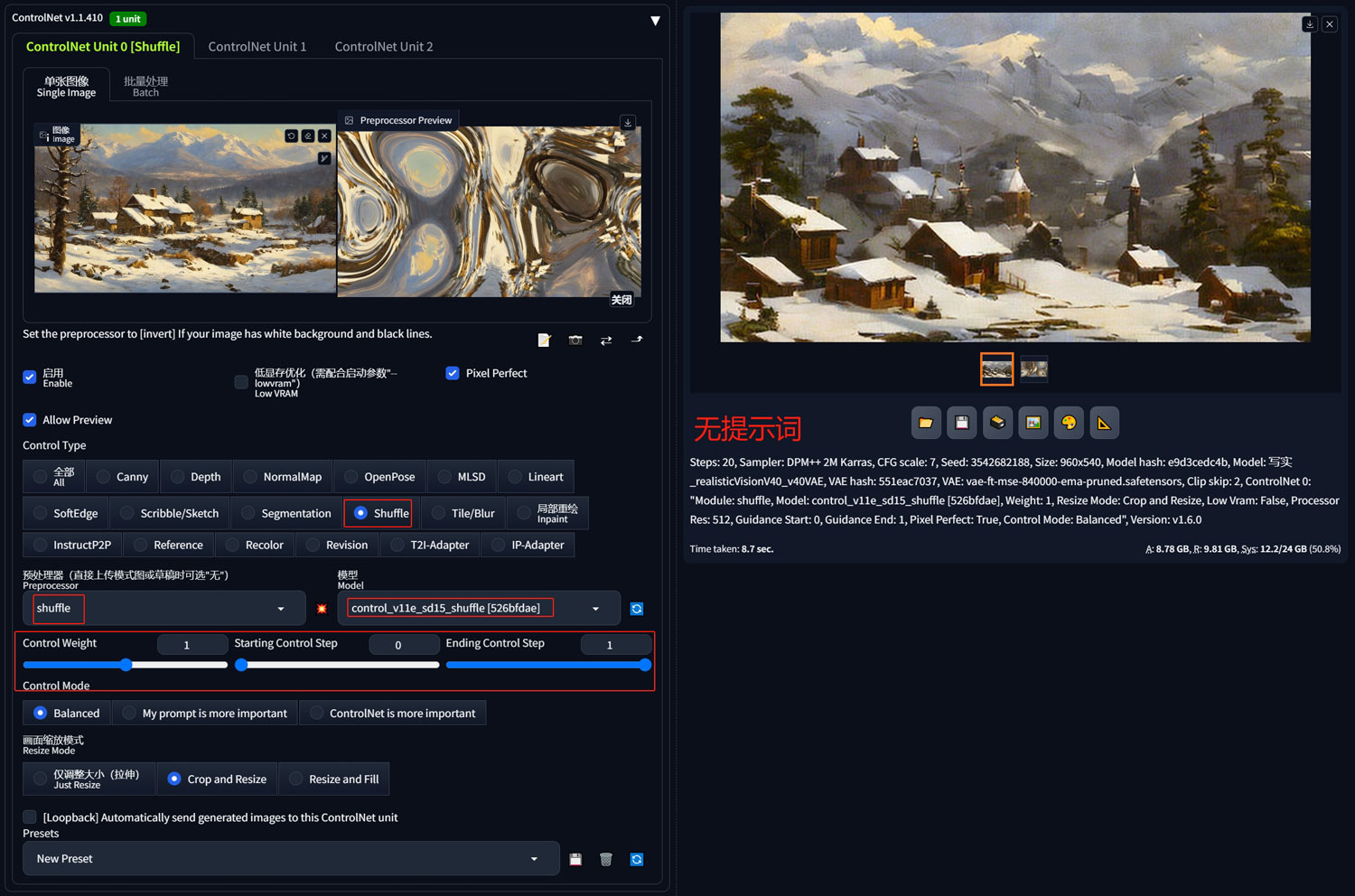Refresh the presets list
1355x896 pixels.
(637, 859)
